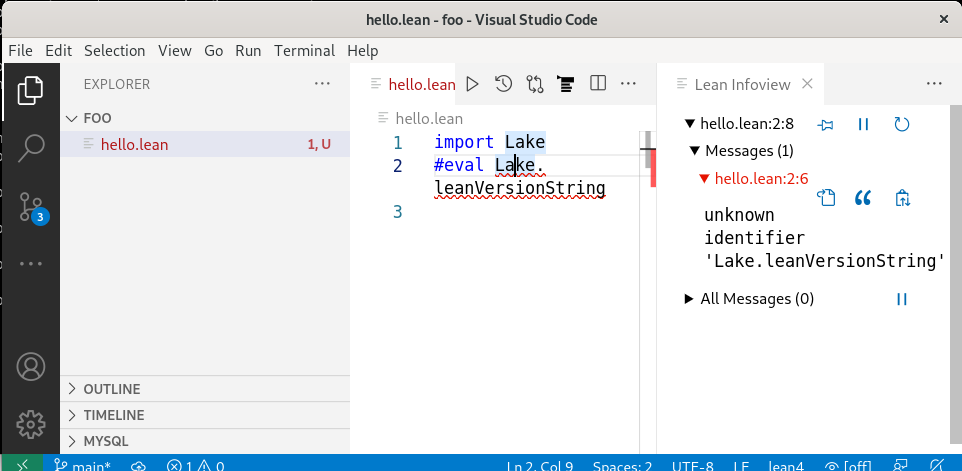Open editor More Actions ellipsis
Screen dimensions: 962x471
628,83
